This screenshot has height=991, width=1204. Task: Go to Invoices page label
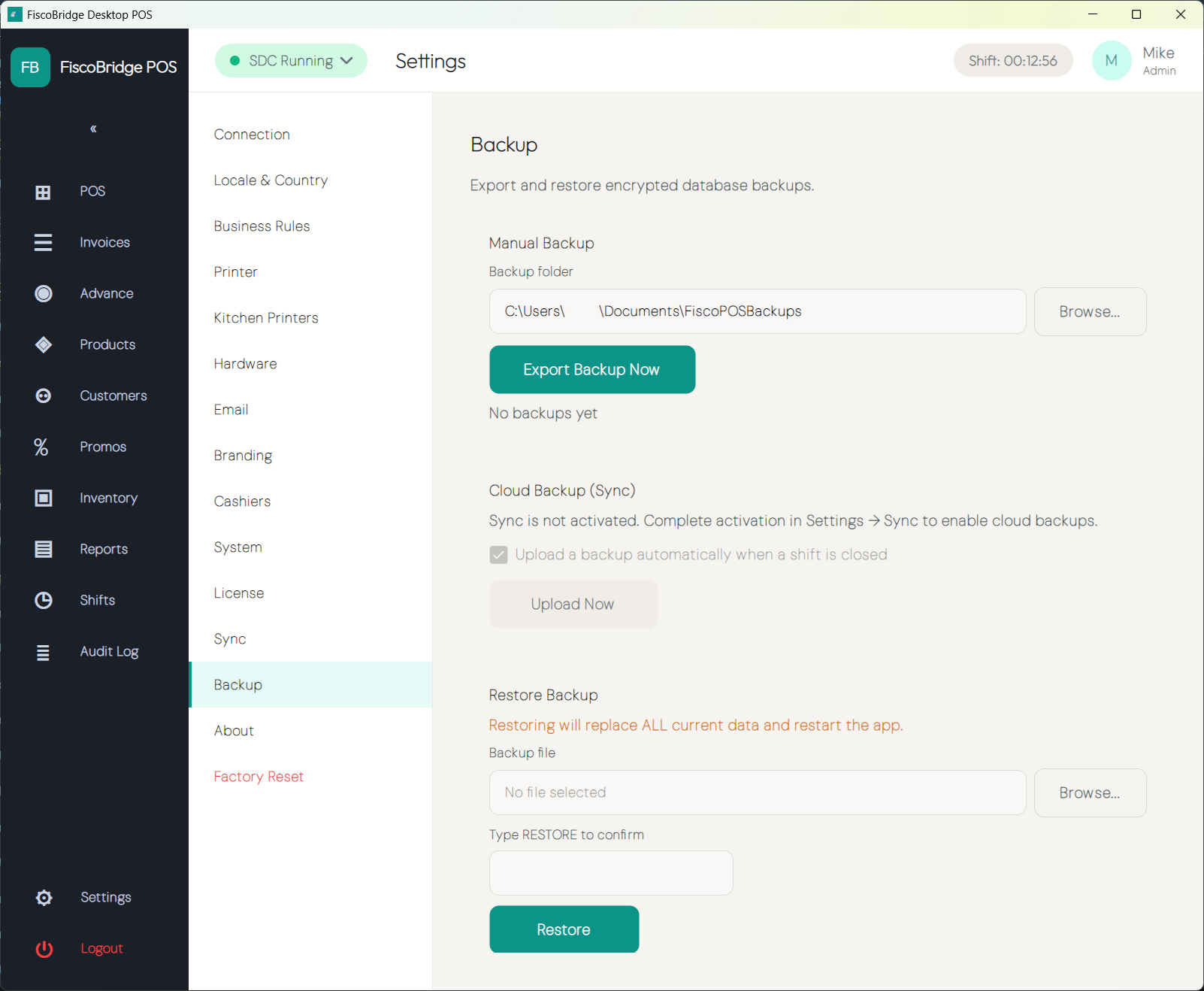105,242
